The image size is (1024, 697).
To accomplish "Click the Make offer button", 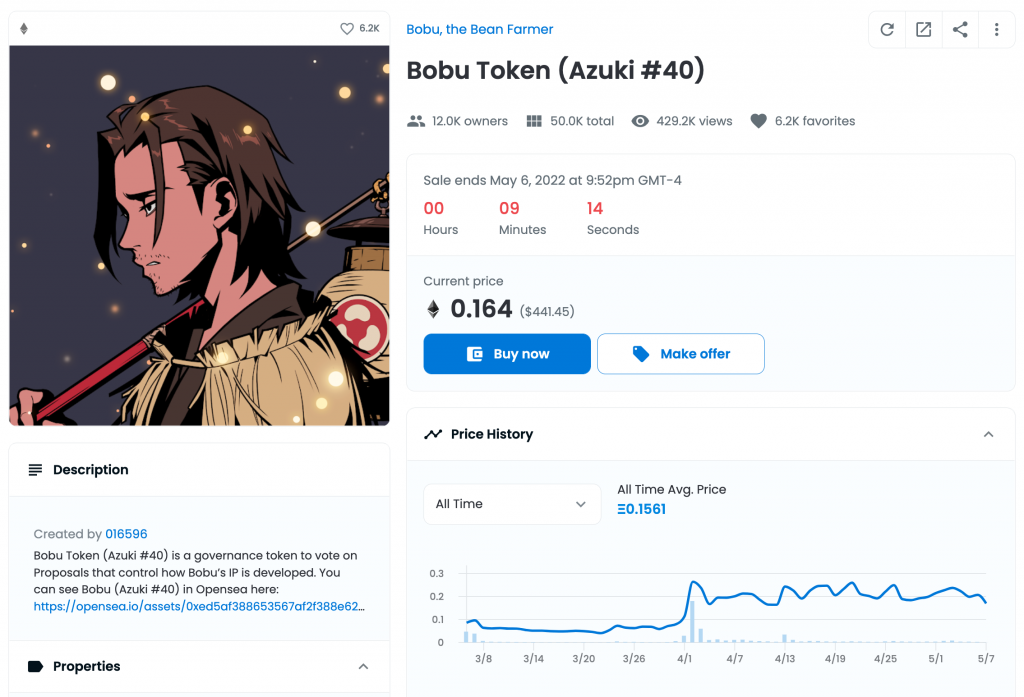I will [680, 354].
